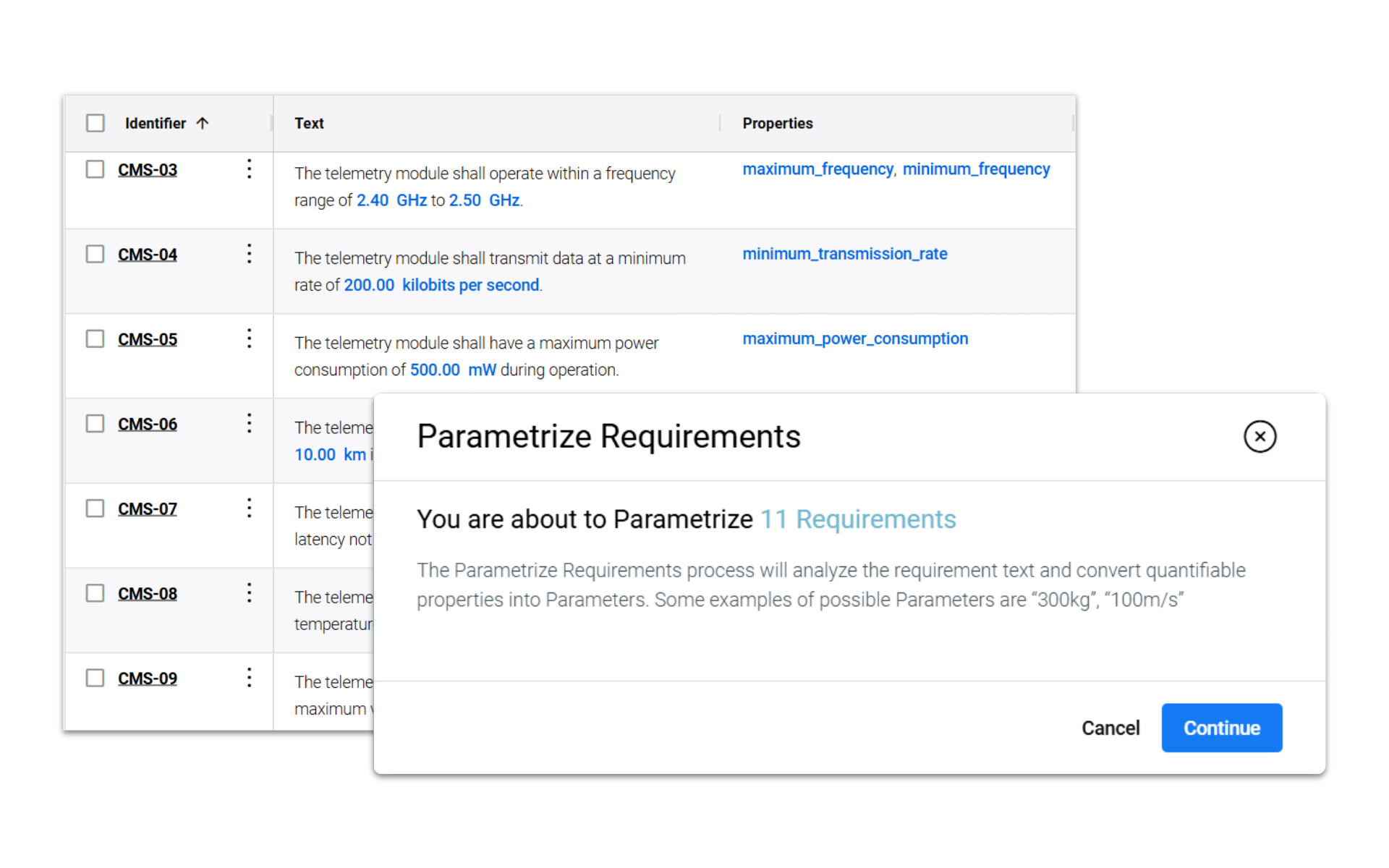1389x868 pixels.
Task: Sort by Identifier column arrow
Action: (x=203, y=123)
